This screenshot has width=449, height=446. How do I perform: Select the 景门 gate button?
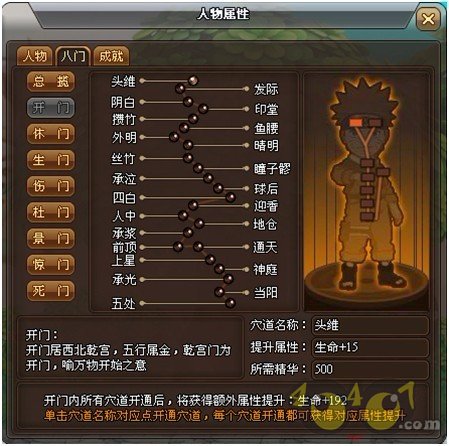point(51,238)
